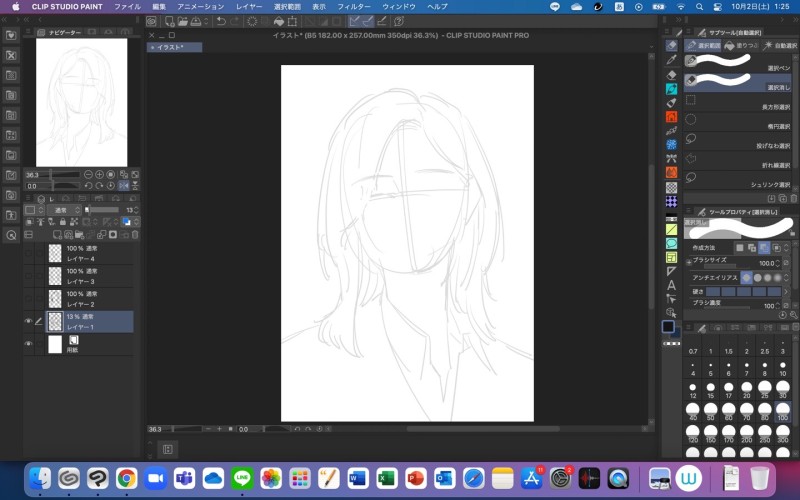Click the Undo arrow in the command bar
Screen dimensions: 800x500
tap(221, 21)
